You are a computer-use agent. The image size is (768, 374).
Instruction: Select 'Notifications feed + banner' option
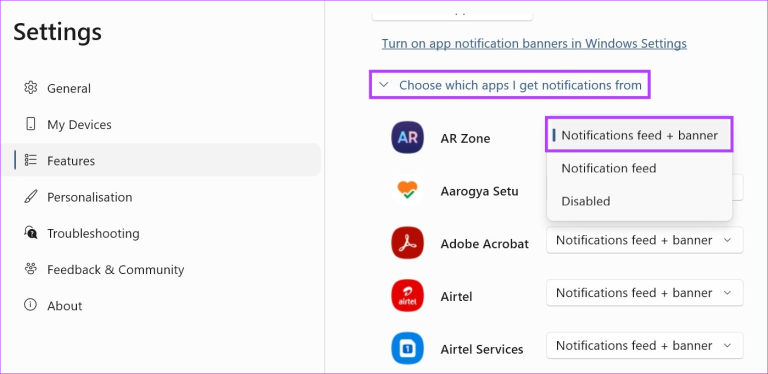click(x=639, y=135)
